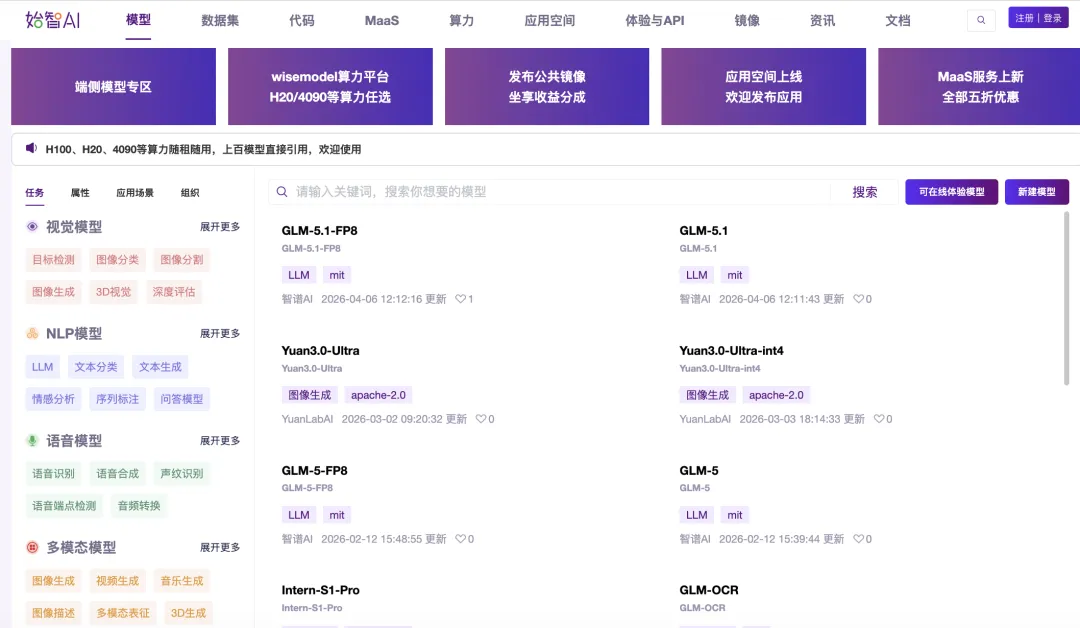Click the 搜索 button
This screenshot has width=1080, height=628.
[864, 192]
